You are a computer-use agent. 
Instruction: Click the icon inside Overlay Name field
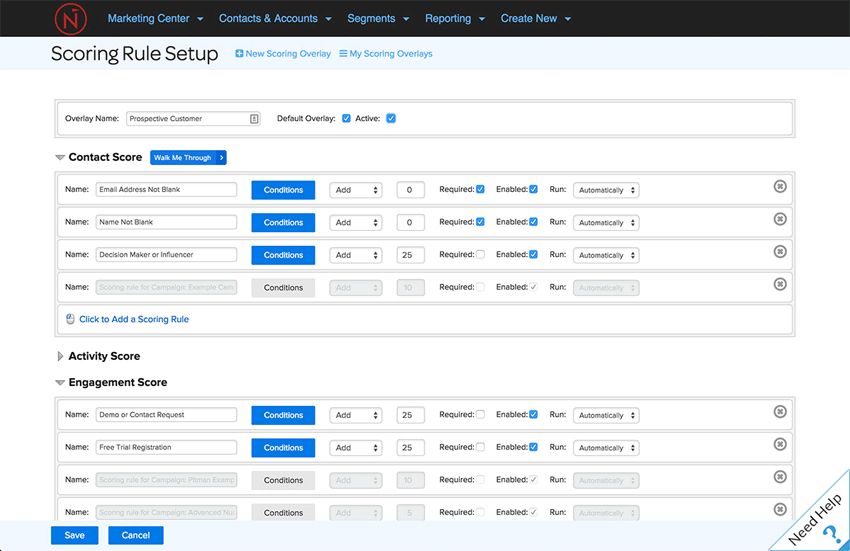(x=254, y=119)
